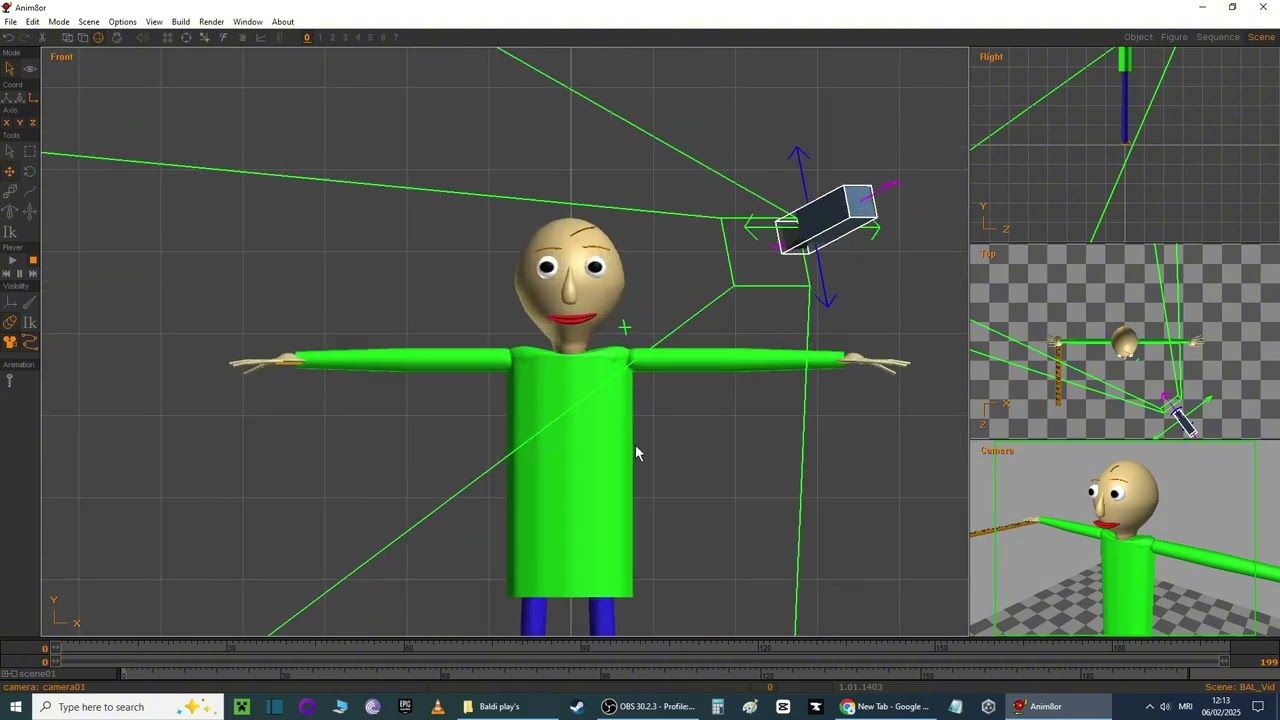The height and width of the screenshot is (720, 1280).
Task: Click the taskbar search box
Action: pos(128,707)
